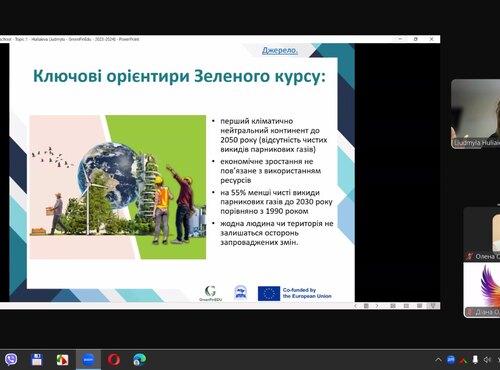Click the university emblem logo on slide
The height and width of the screenshot is (370, 500).
coord(240,293)
